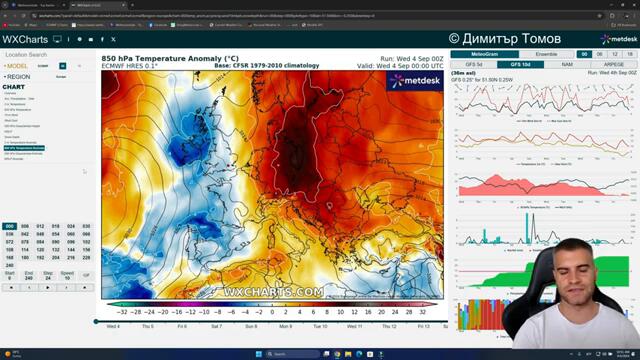Step forward one frame
Screen dimensions: 640x360
pos(67,288)
